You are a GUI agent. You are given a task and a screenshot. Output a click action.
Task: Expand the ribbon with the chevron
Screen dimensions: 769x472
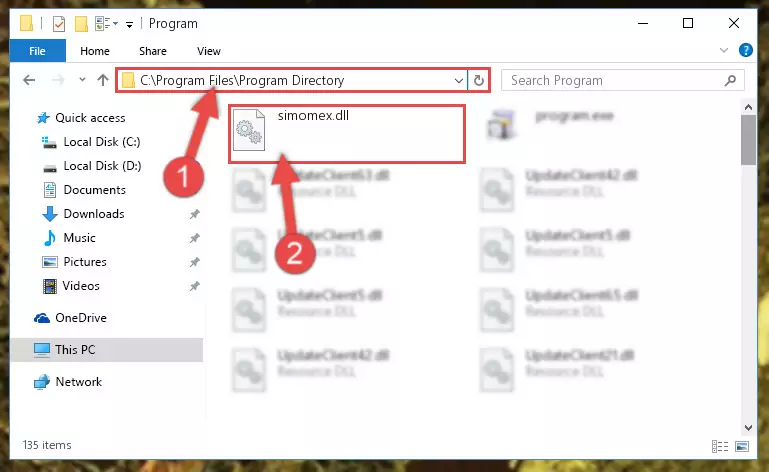click(x=723, y=50)
